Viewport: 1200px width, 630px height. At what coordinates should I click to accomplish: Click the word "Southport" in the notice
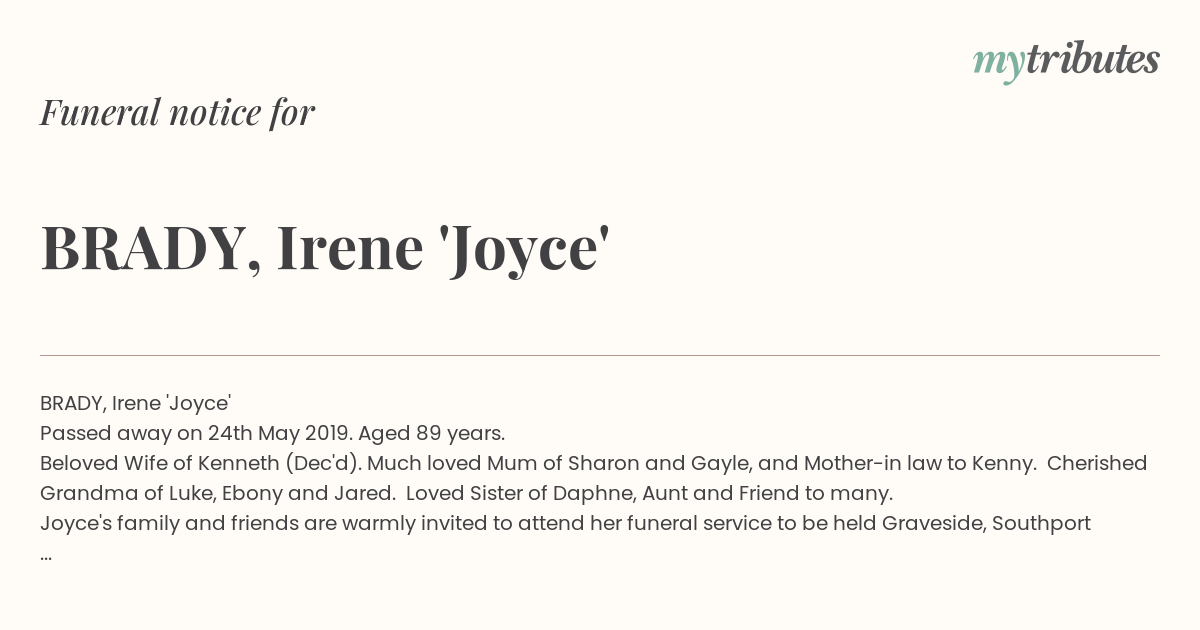1041,523
